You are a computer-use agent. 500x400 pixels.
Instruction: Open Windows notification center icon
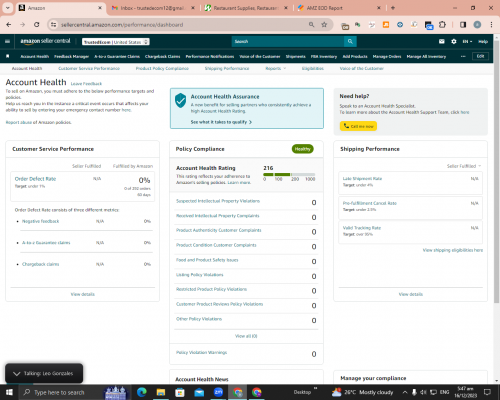click(487, 392)
